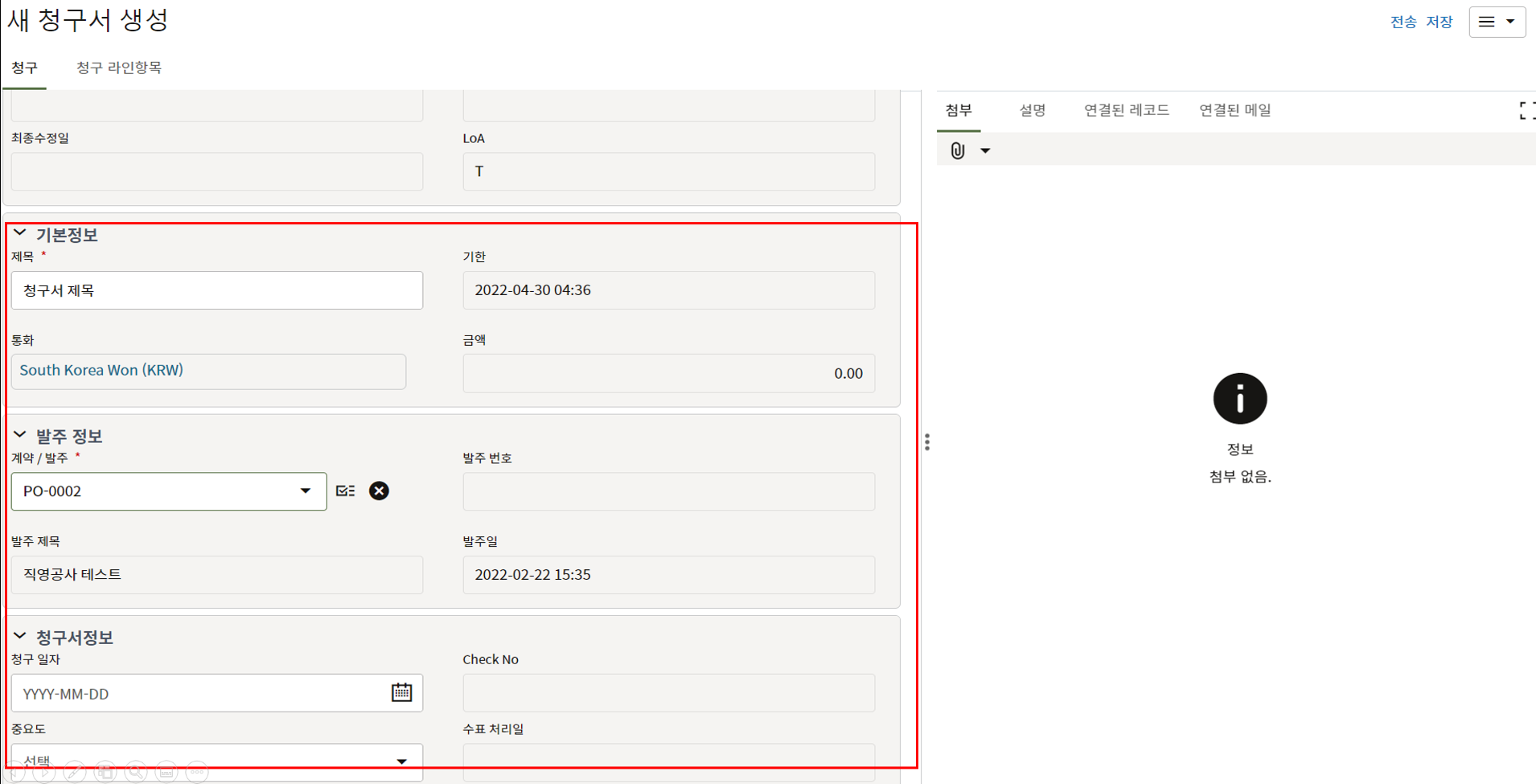Open the 중요도 selection dropdown
1536x784 pixels.
(401, 761)
